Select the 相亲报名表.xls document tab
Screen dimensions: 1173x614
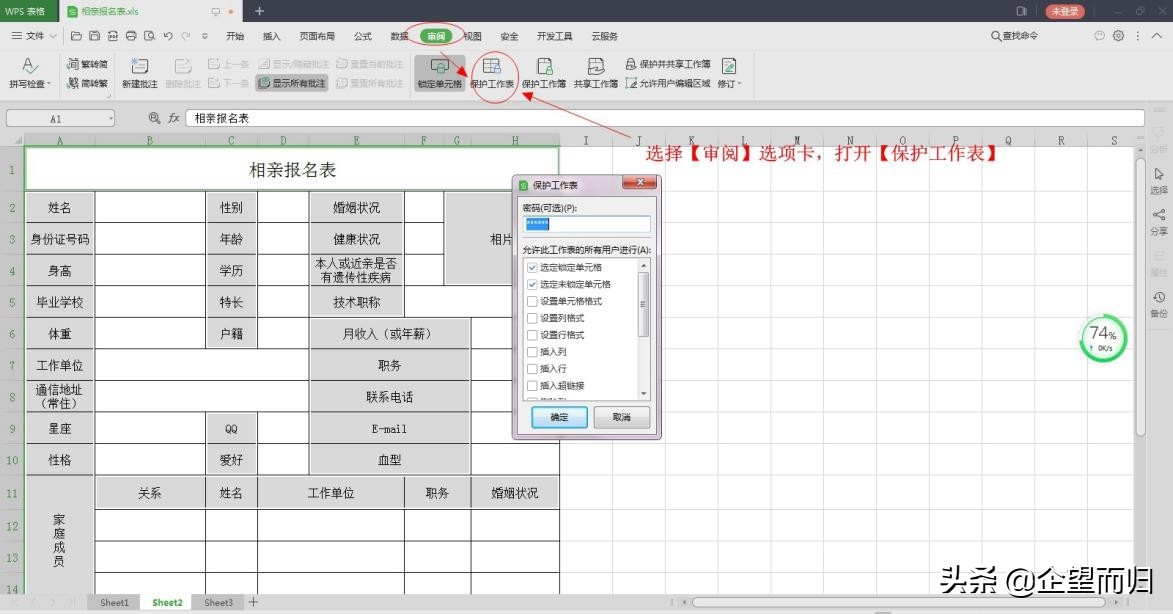tap(109, 11)
